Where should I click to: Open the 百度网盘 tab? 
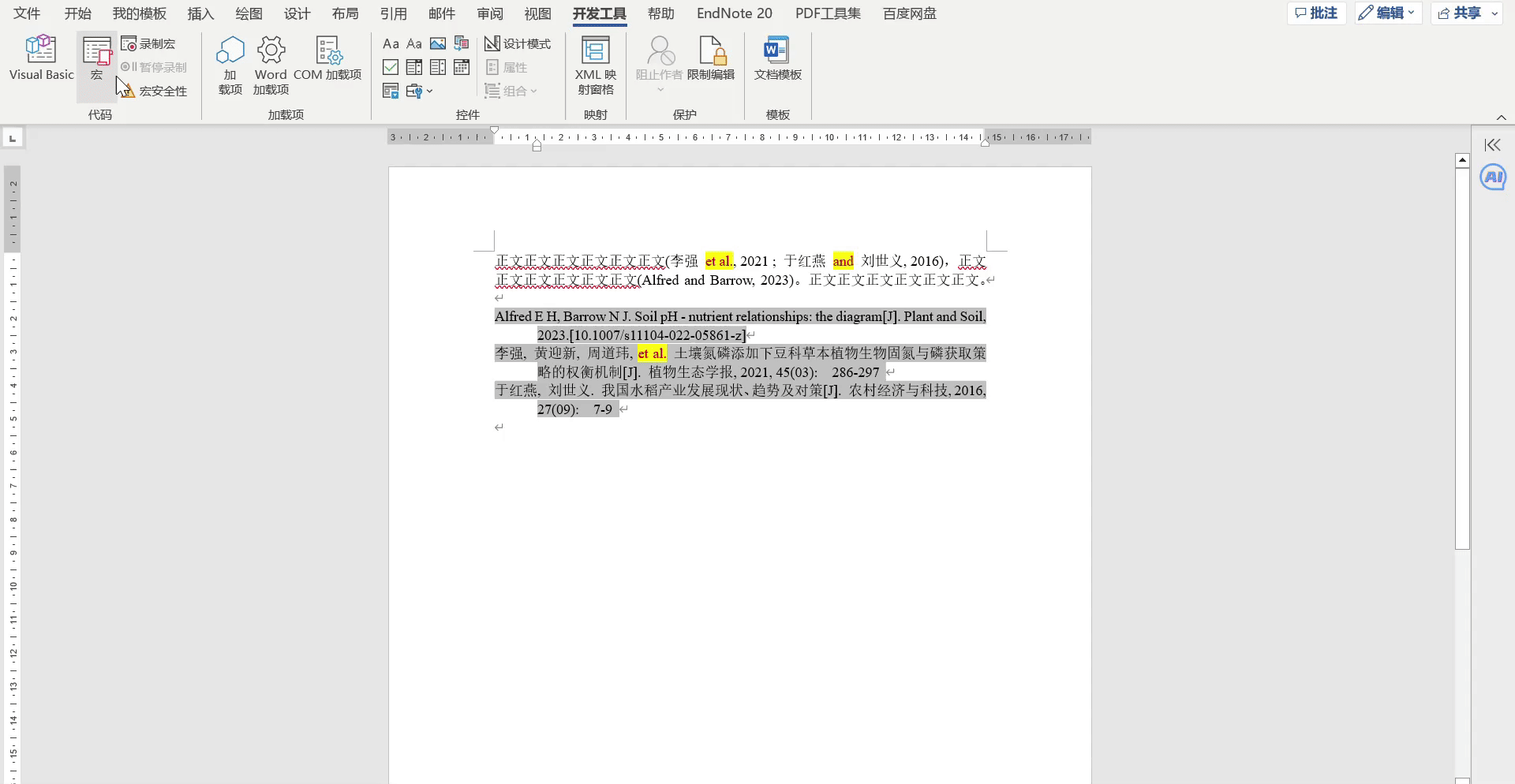(909, 13)
